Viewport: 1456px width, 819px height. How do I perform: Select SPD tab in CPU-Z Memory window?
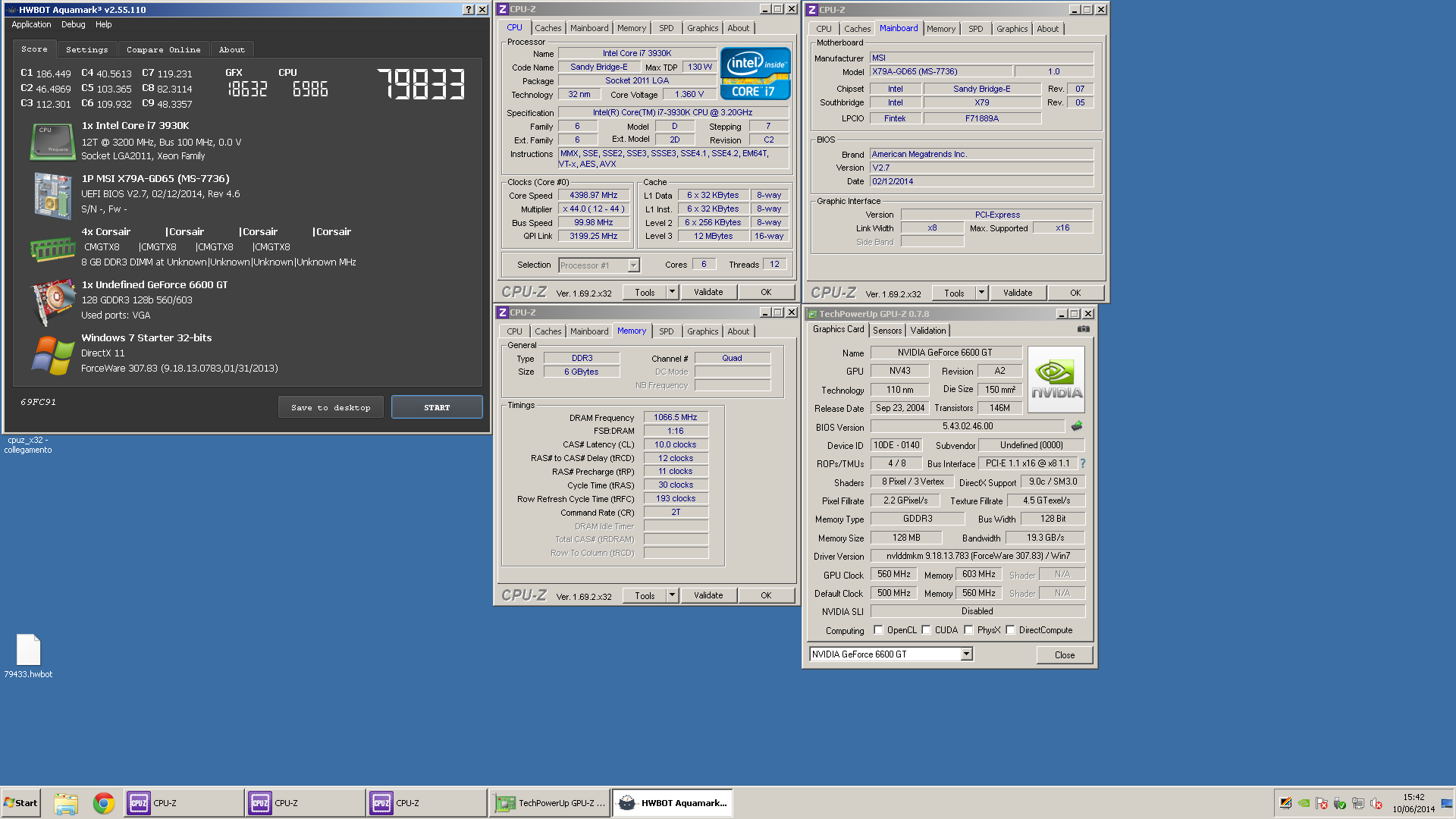tap(666, 331)
